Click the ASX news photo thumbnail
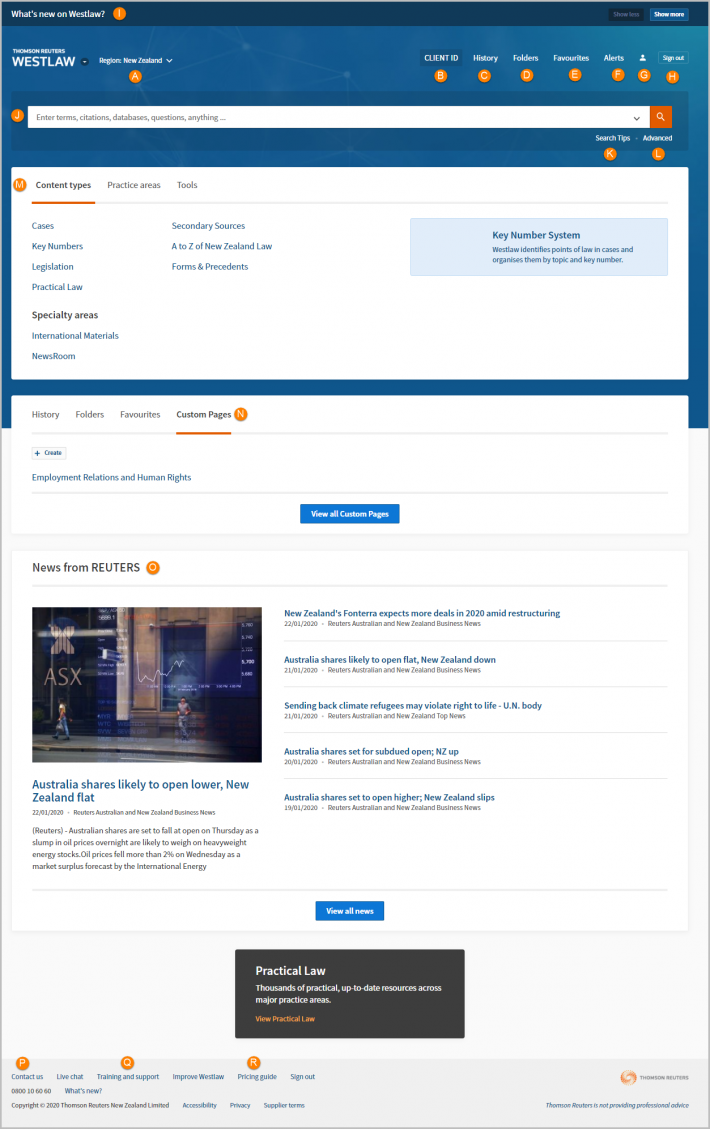Image resolution: width=710 pixels, height=1129 pixels. point(147,685)
